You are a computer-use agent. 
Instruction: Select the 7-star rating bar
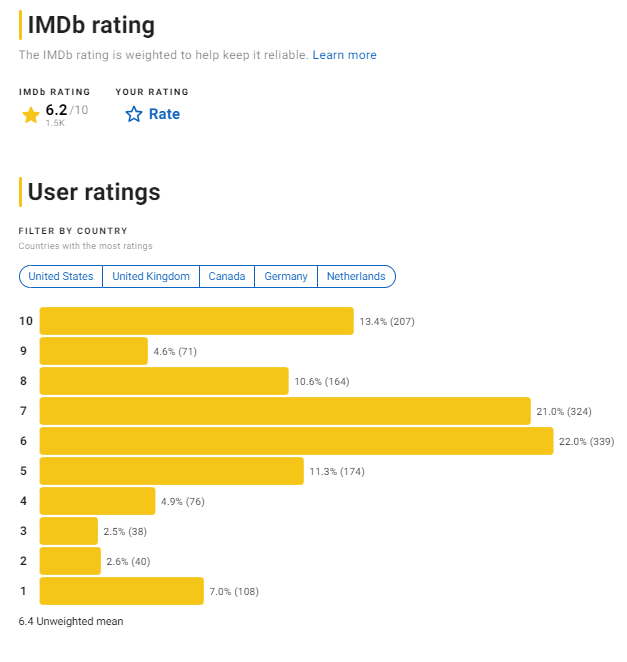[x=285, y=411]
